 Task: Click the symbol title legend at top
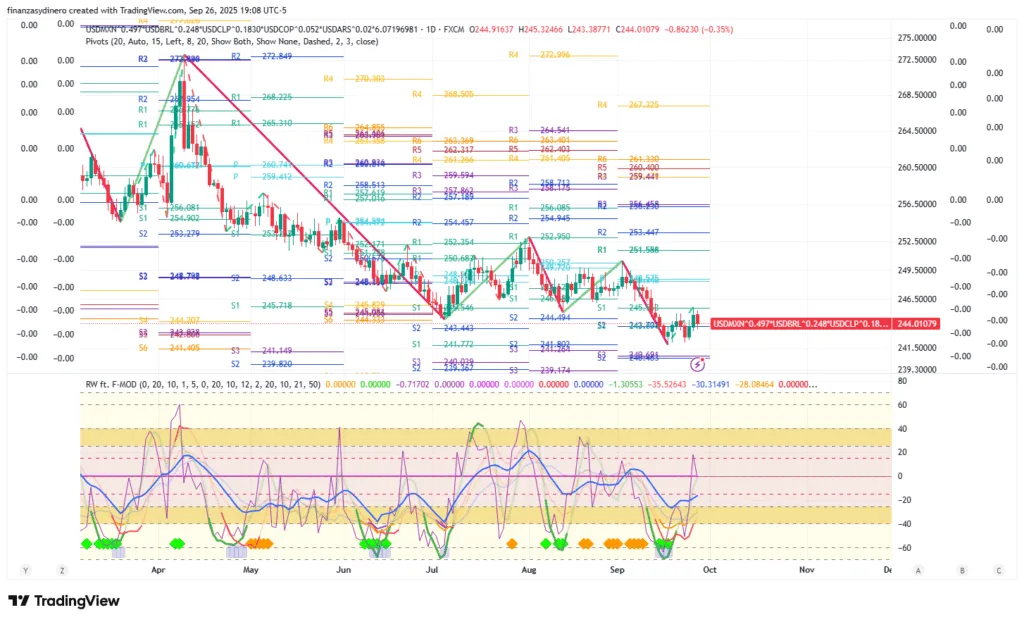(270, 29)
